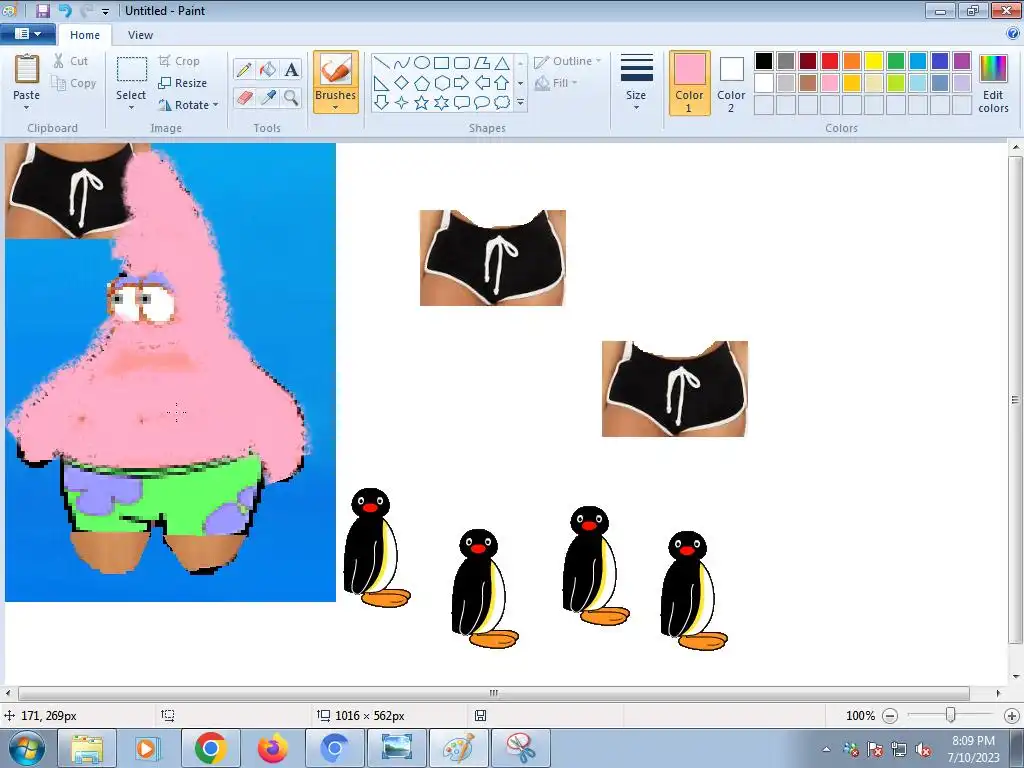
Task: Open Paint Help question mark icon
Action: (1014, 34)
